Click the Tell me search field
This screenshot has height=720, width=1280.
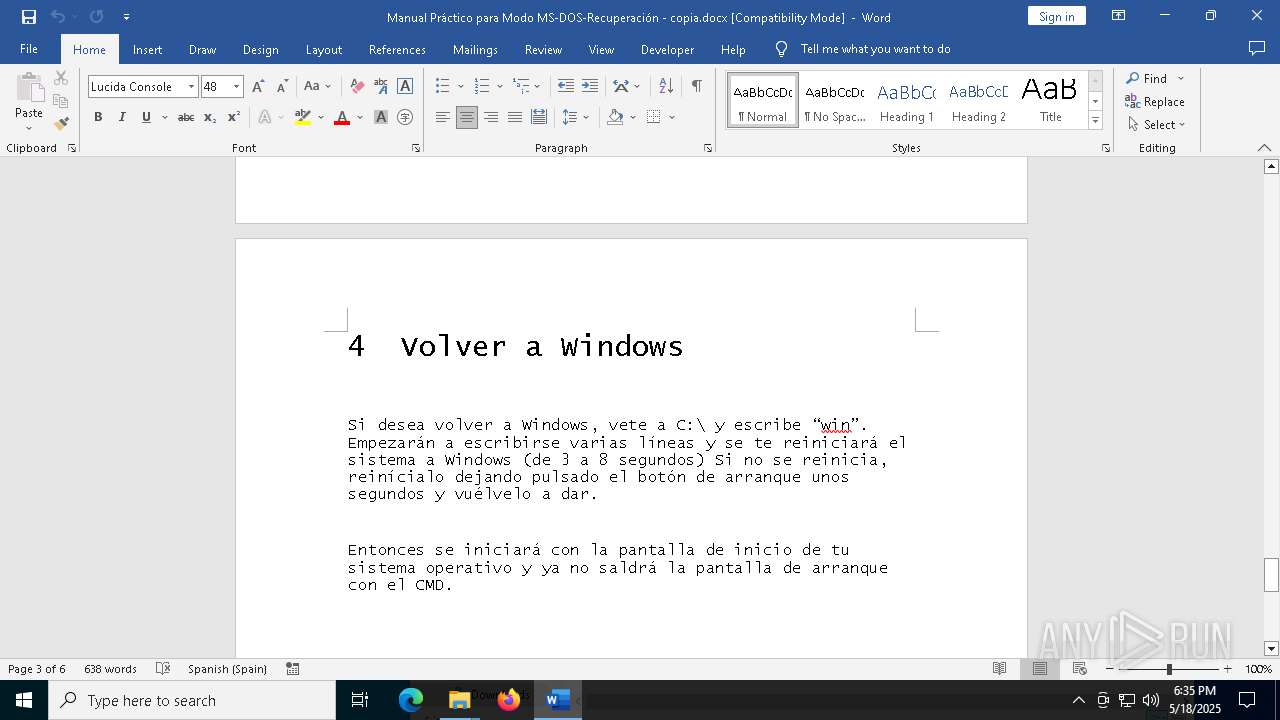pyautogui.click(x=875, y=49)
